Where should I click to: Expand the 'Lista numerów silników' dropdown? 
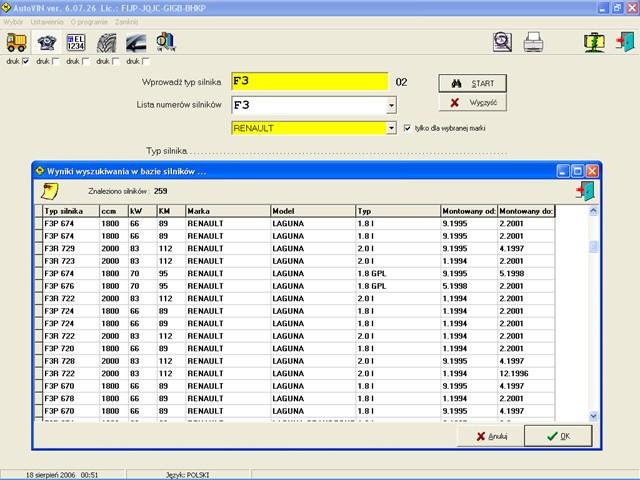coord(391,105)
